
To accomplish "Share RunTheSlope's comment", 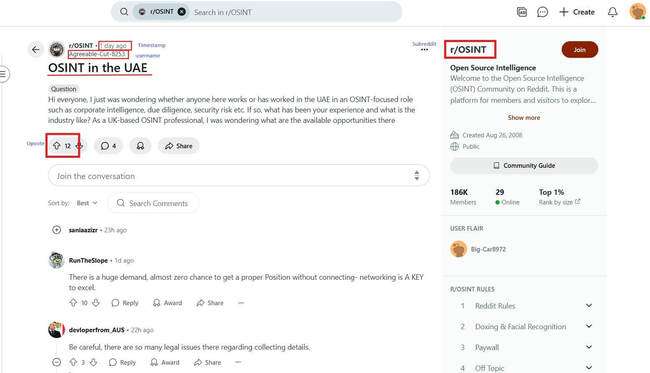I will (210, 303).
